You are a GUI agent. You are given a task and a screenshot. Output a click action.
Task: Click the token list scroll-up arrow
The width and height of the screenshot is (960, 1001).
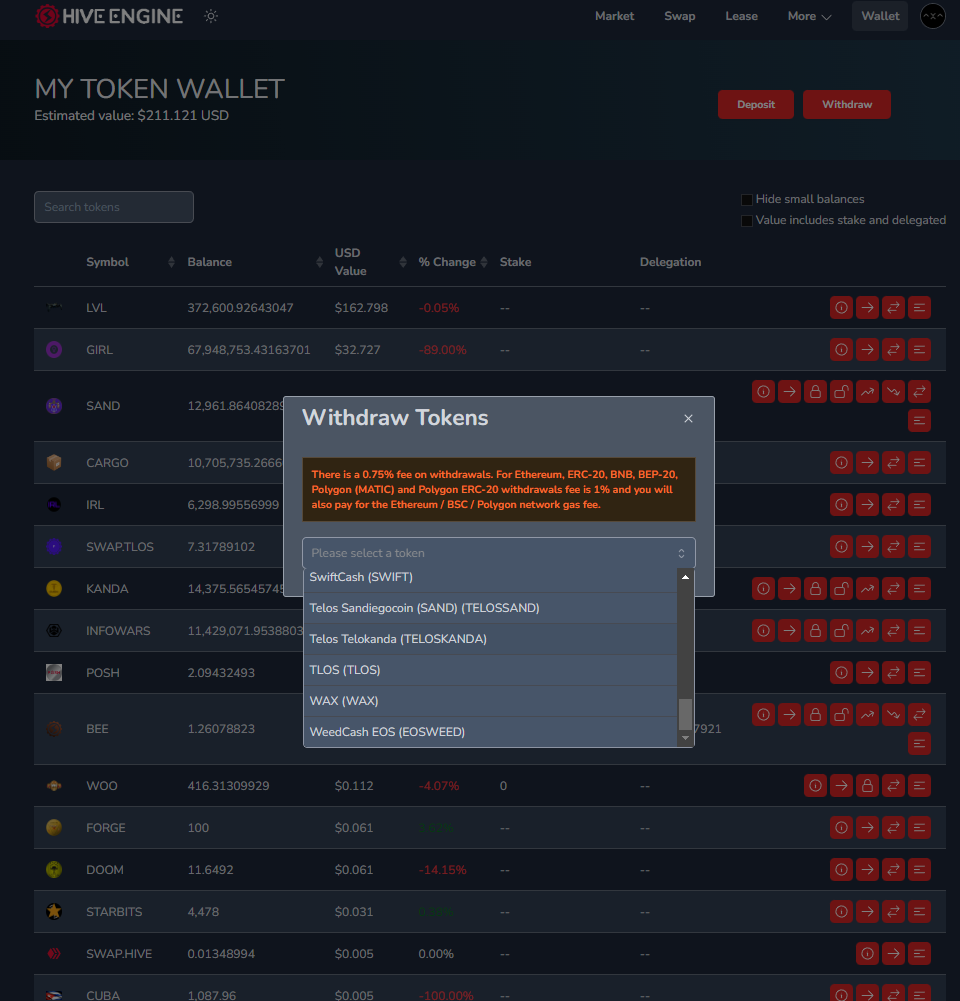(686, 577)
